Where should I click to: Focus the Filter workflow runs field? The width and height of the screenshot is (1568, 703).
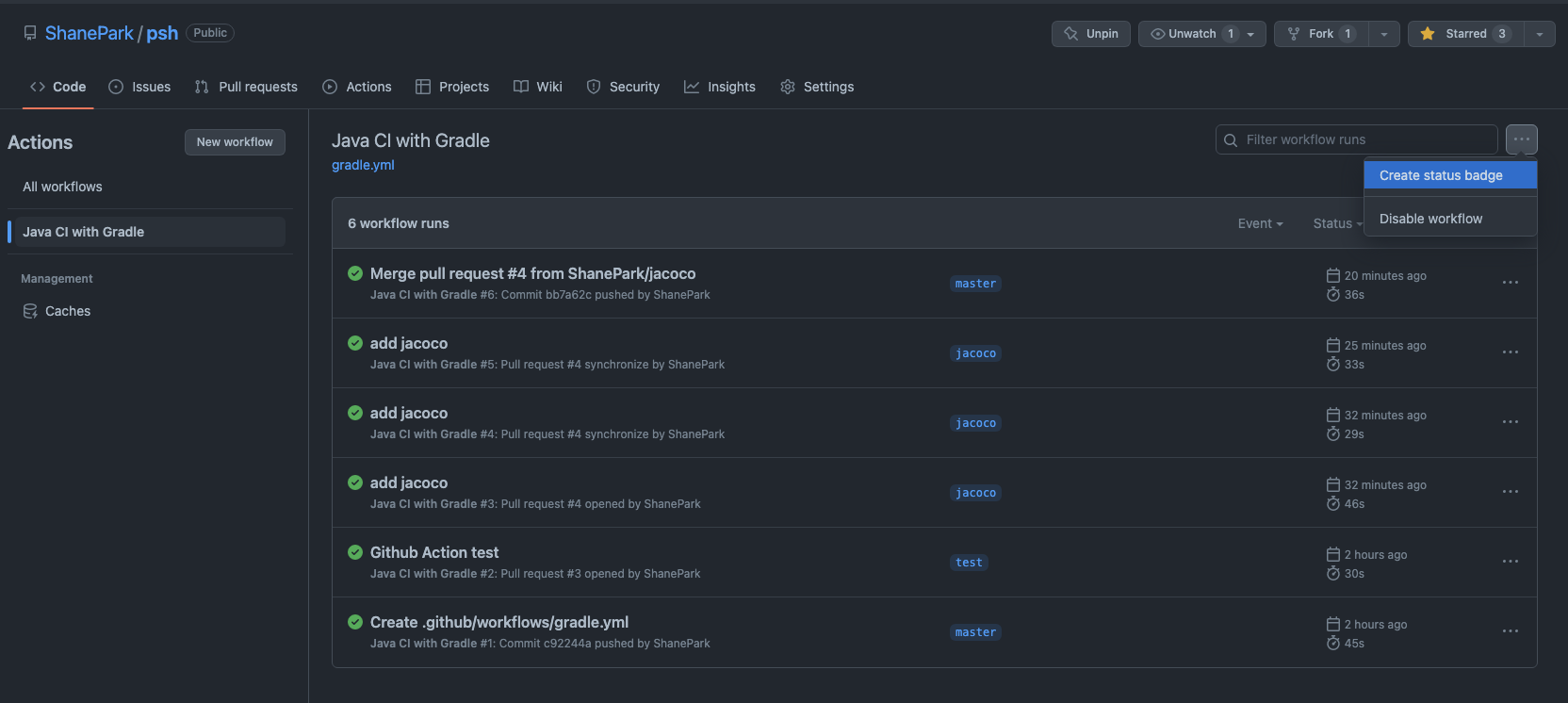[x=1357, y=139]
